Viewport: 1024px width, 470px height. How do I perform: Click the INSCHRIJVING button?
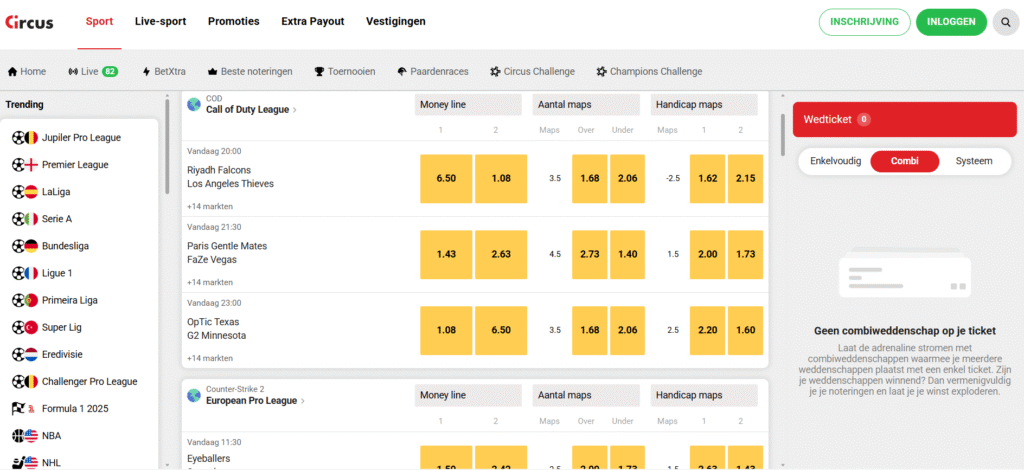pos(864,21)
